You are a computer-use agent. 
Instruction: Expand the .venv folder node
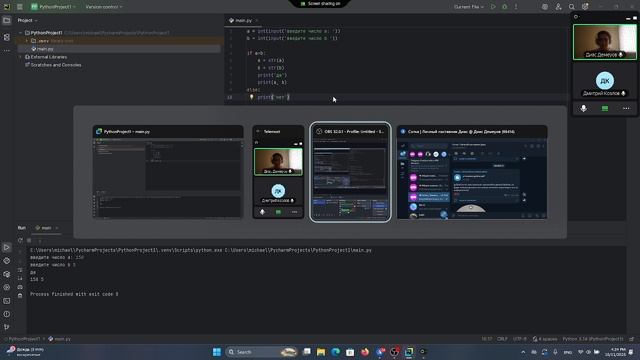click(27, 41)
